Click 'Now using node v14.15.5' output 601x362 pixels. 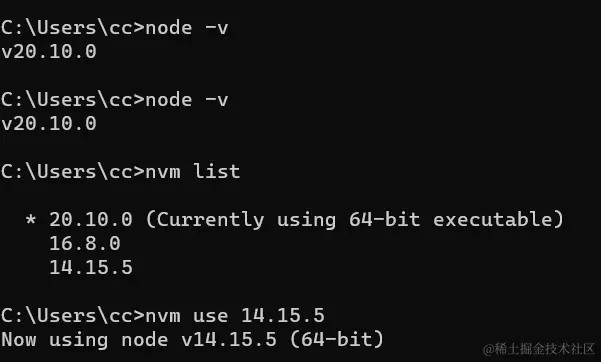[x=139, y=340]
